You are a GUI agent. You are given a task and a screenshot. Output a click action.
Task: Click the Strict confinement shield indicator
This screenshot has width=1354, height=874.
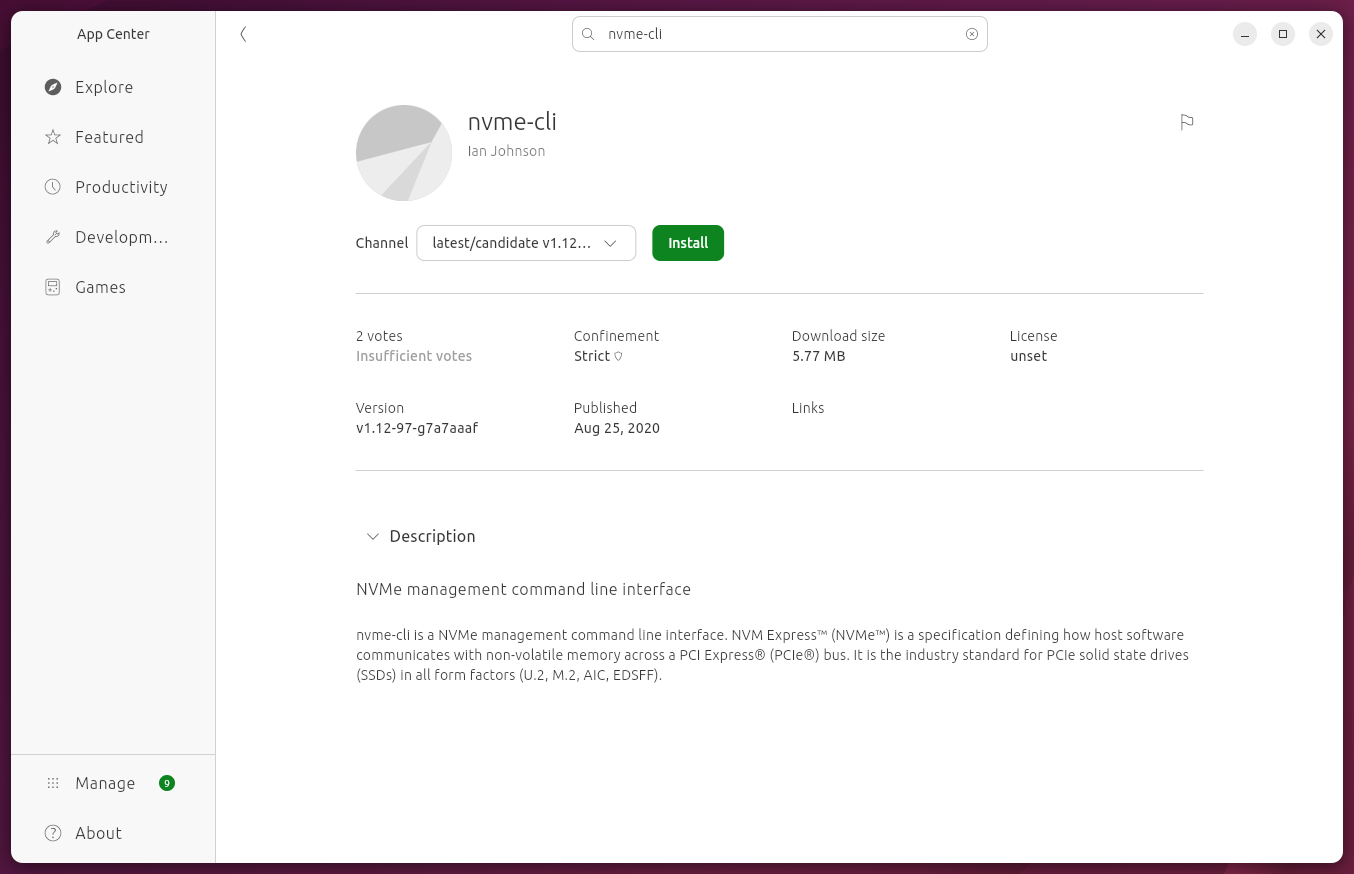point(618,357)
